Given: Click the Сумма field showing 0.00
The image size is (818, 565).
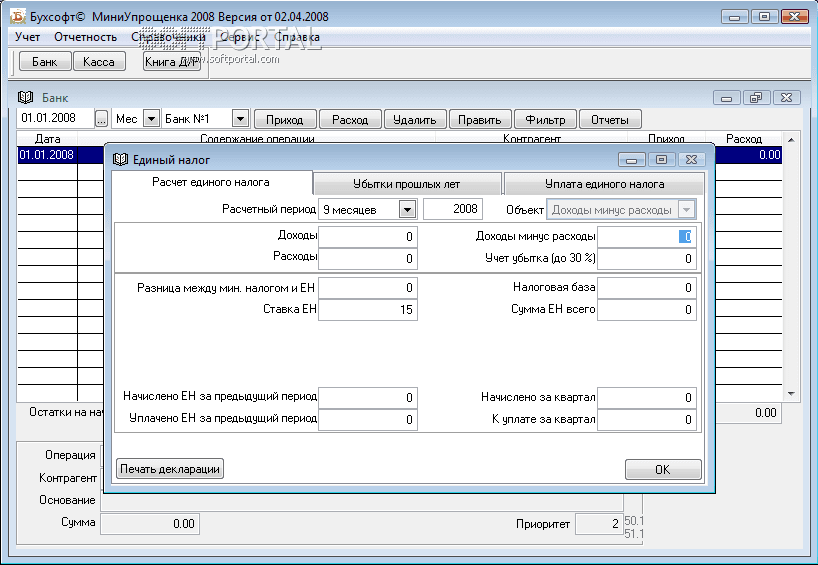Looking at the screenshot, I should [x=150, y=524].
